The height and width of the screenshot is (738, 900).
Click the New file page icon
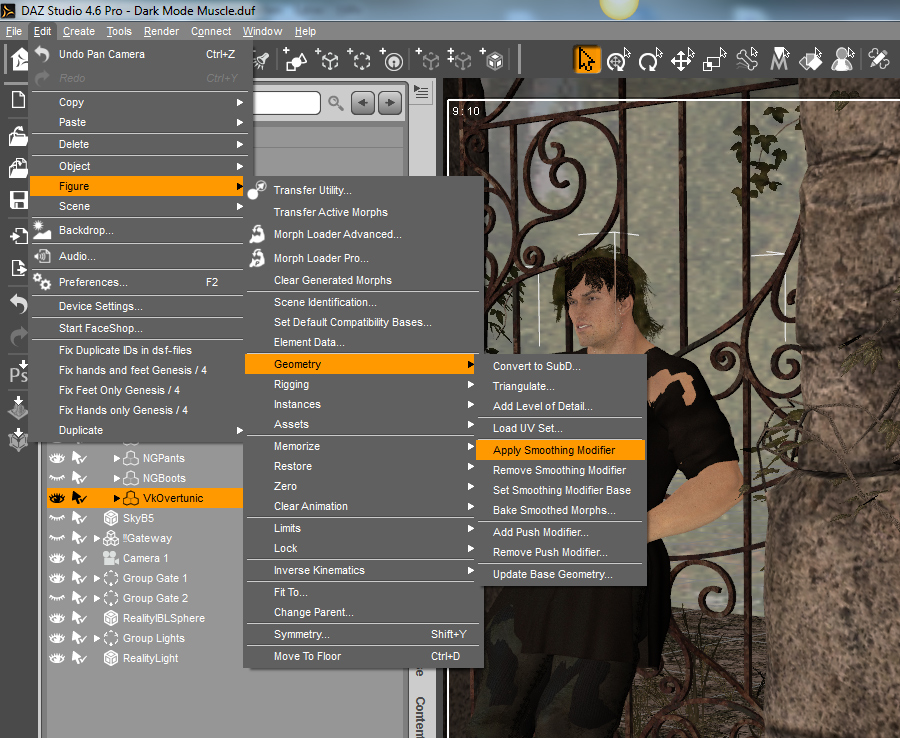18,100
